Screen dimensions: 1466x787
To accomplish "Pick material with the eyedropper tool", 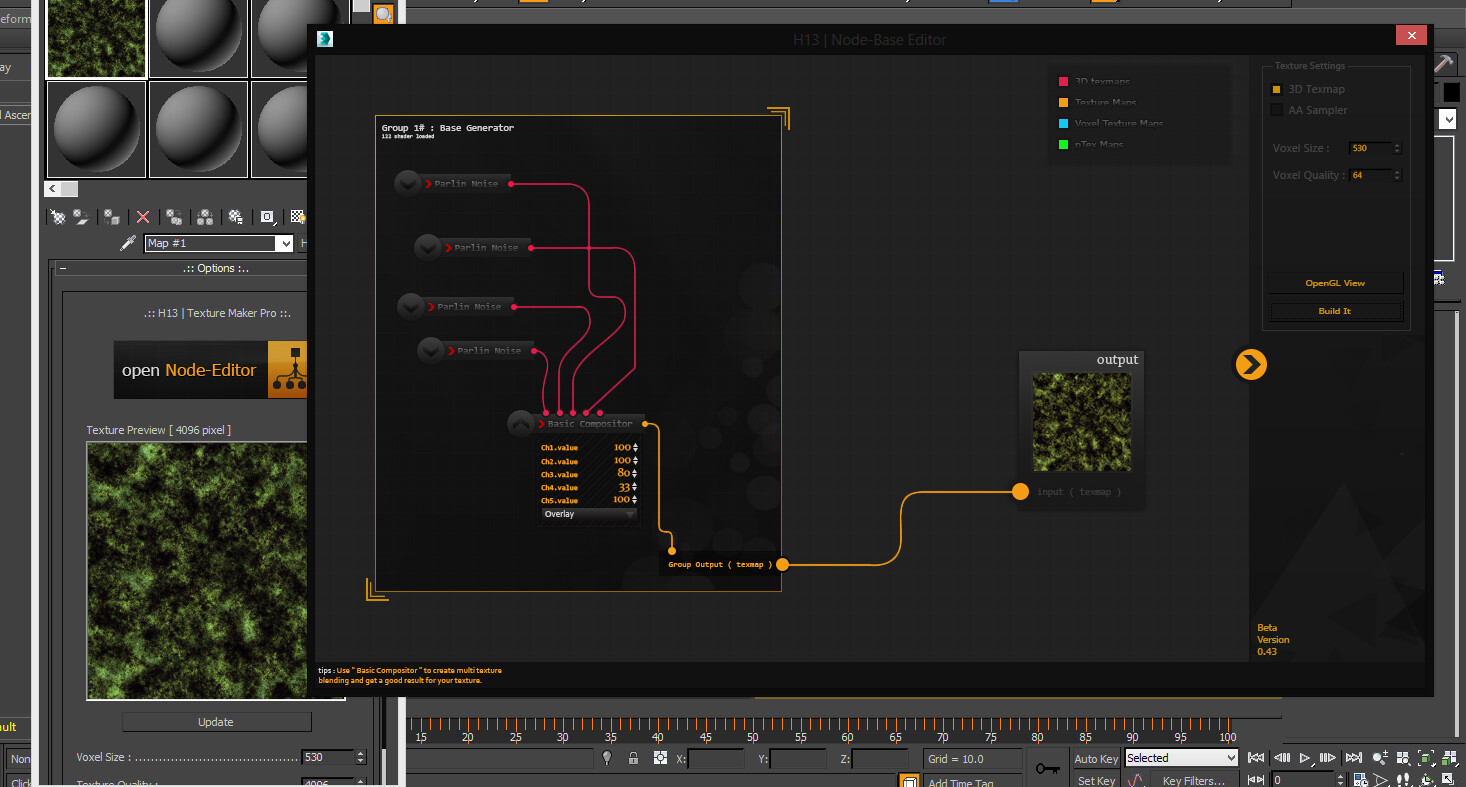I will pos(128,243).
